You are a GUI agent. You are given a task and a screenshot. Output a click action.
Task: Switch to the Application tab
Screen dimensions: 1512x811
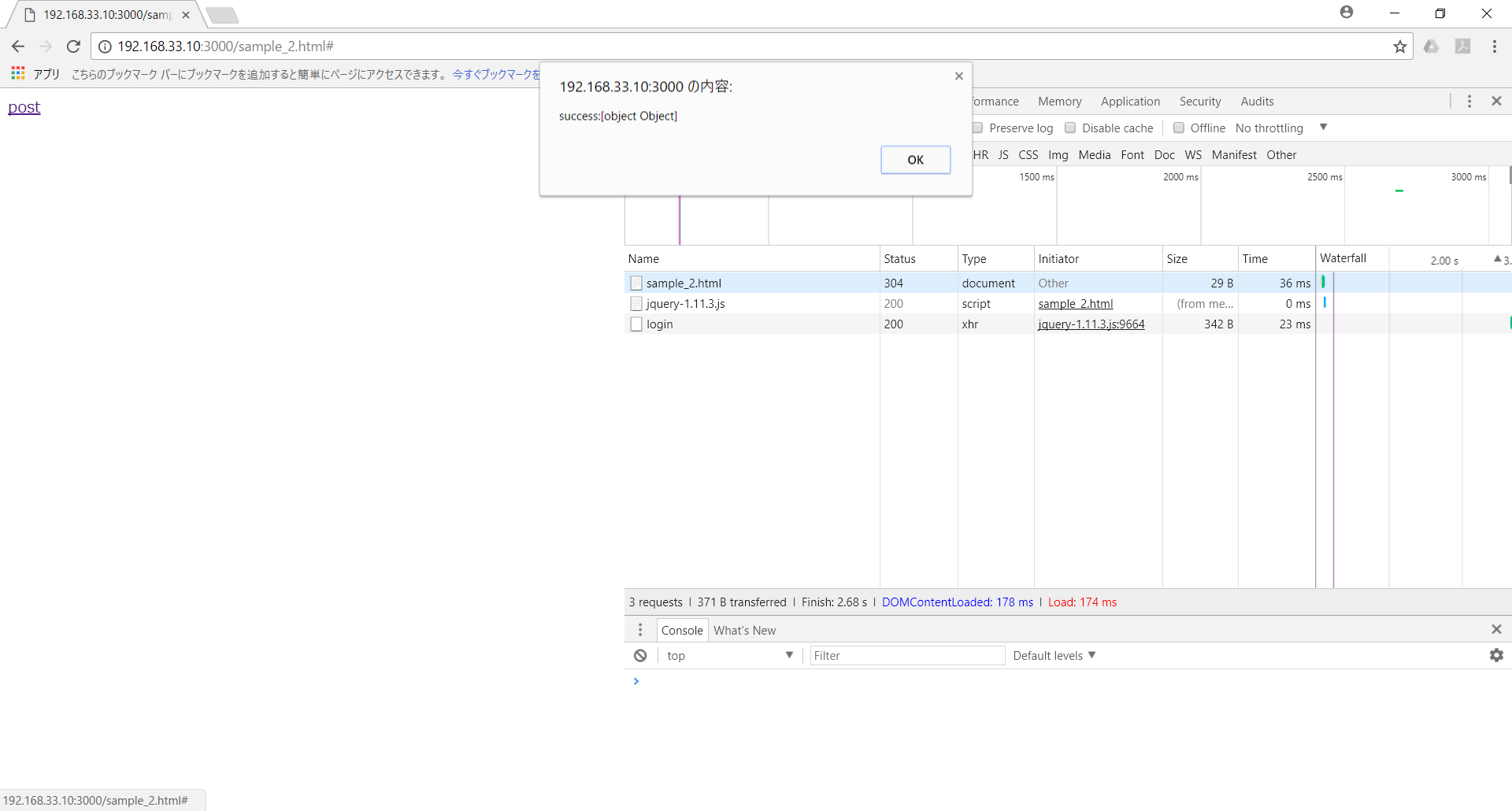(1130, 102)
